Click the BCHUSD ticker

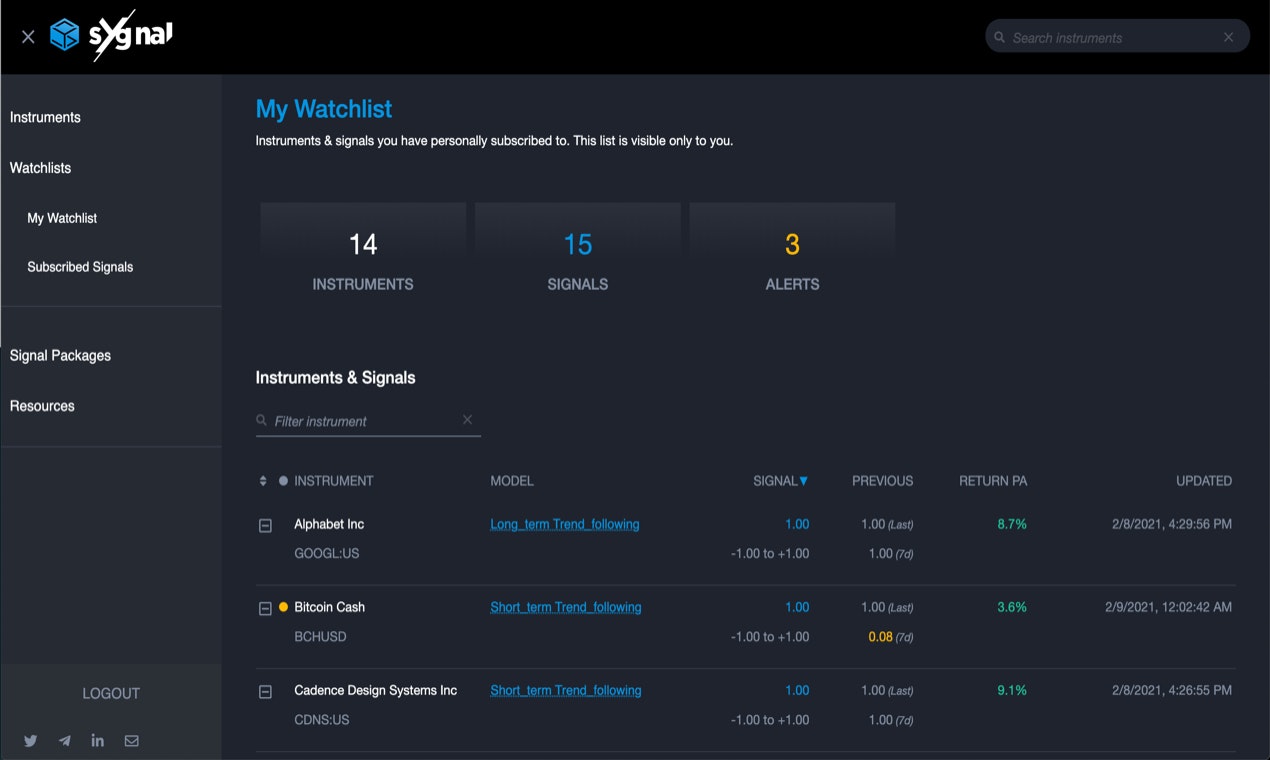320,636
